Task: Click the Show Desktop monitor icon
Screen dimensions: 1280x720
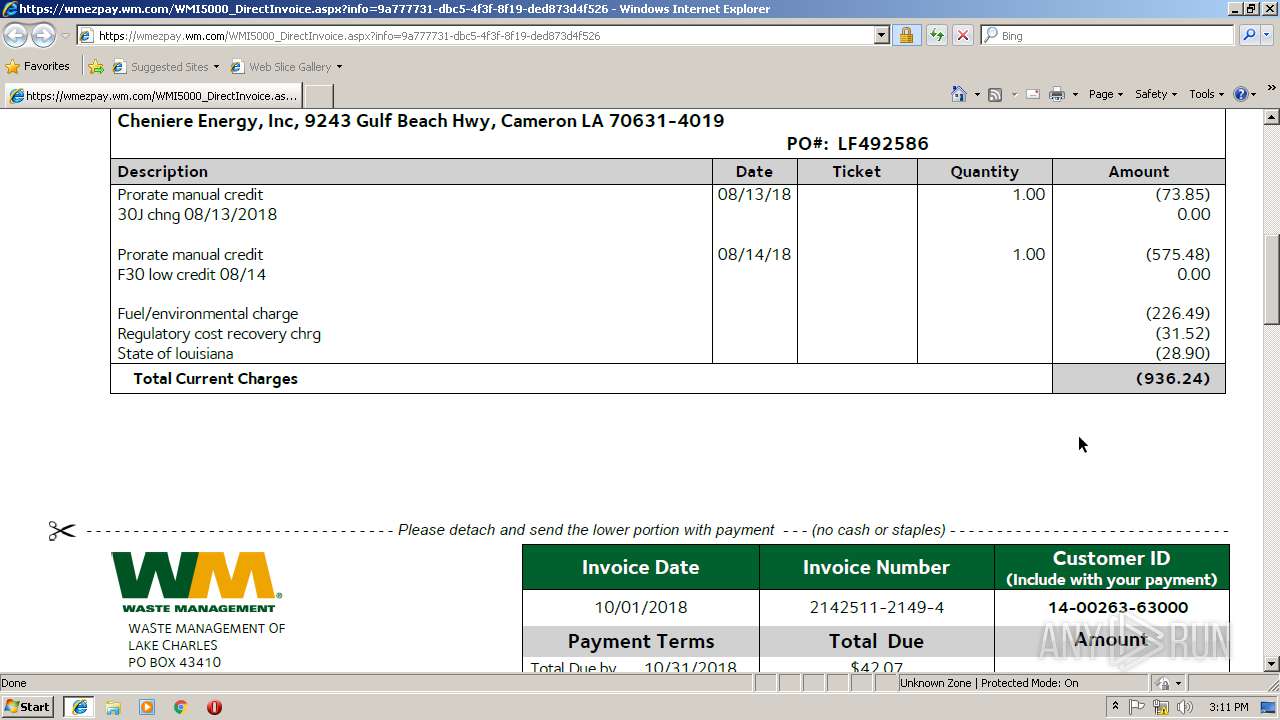Action: point(1267,707)
